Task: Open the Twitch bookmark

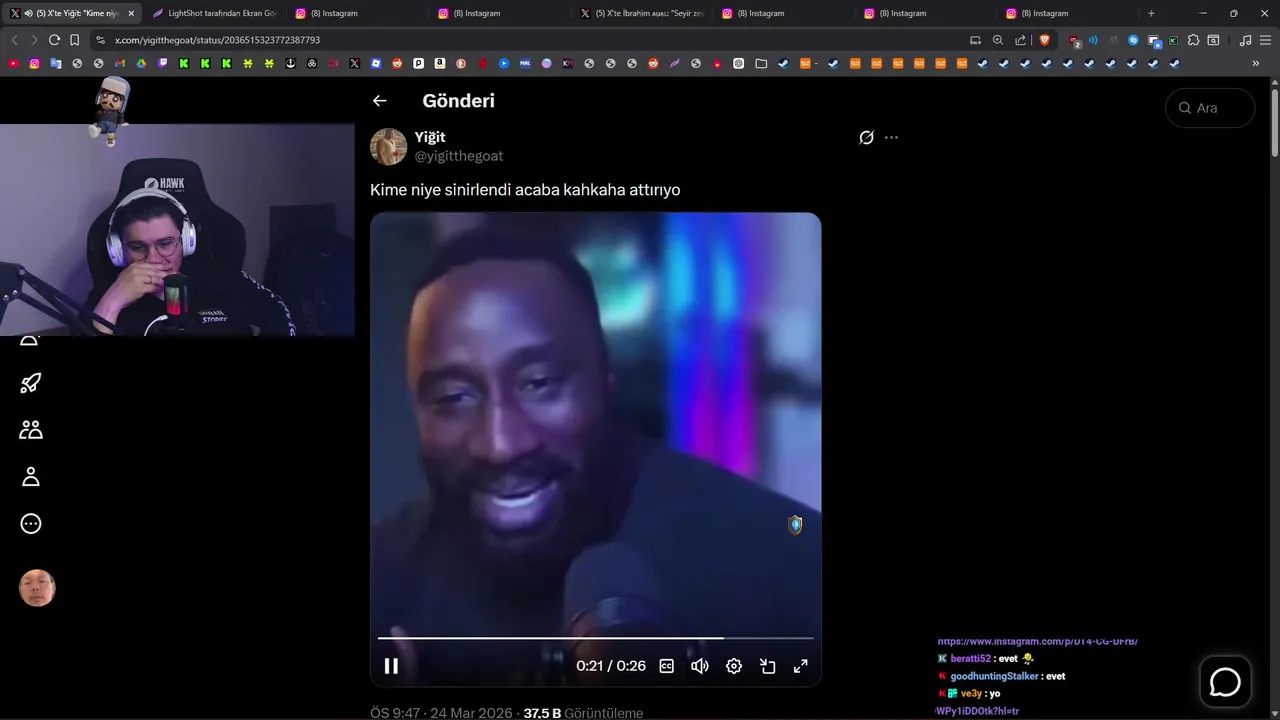Action: coord(163,63)
